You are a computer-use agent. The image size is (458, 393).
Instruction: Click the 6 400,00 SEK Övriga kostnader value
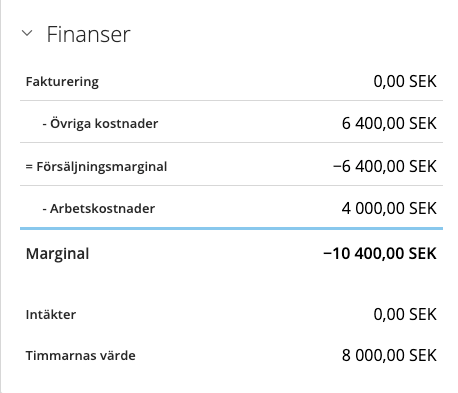pos(389,123)
